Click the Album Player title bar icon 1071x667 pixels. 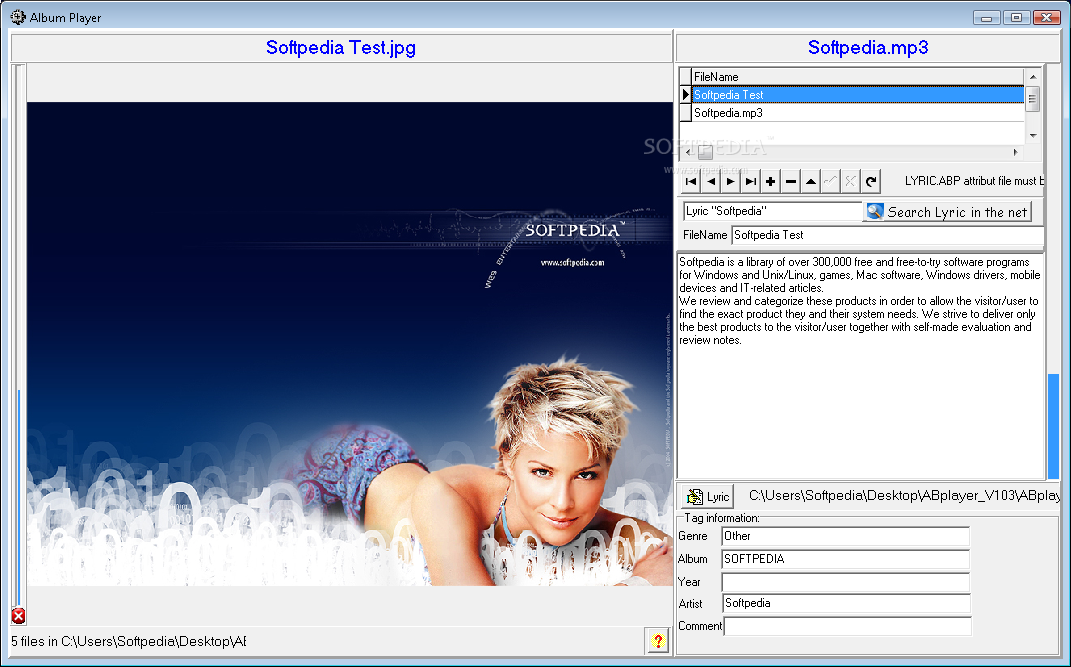(x=18, y=17)
